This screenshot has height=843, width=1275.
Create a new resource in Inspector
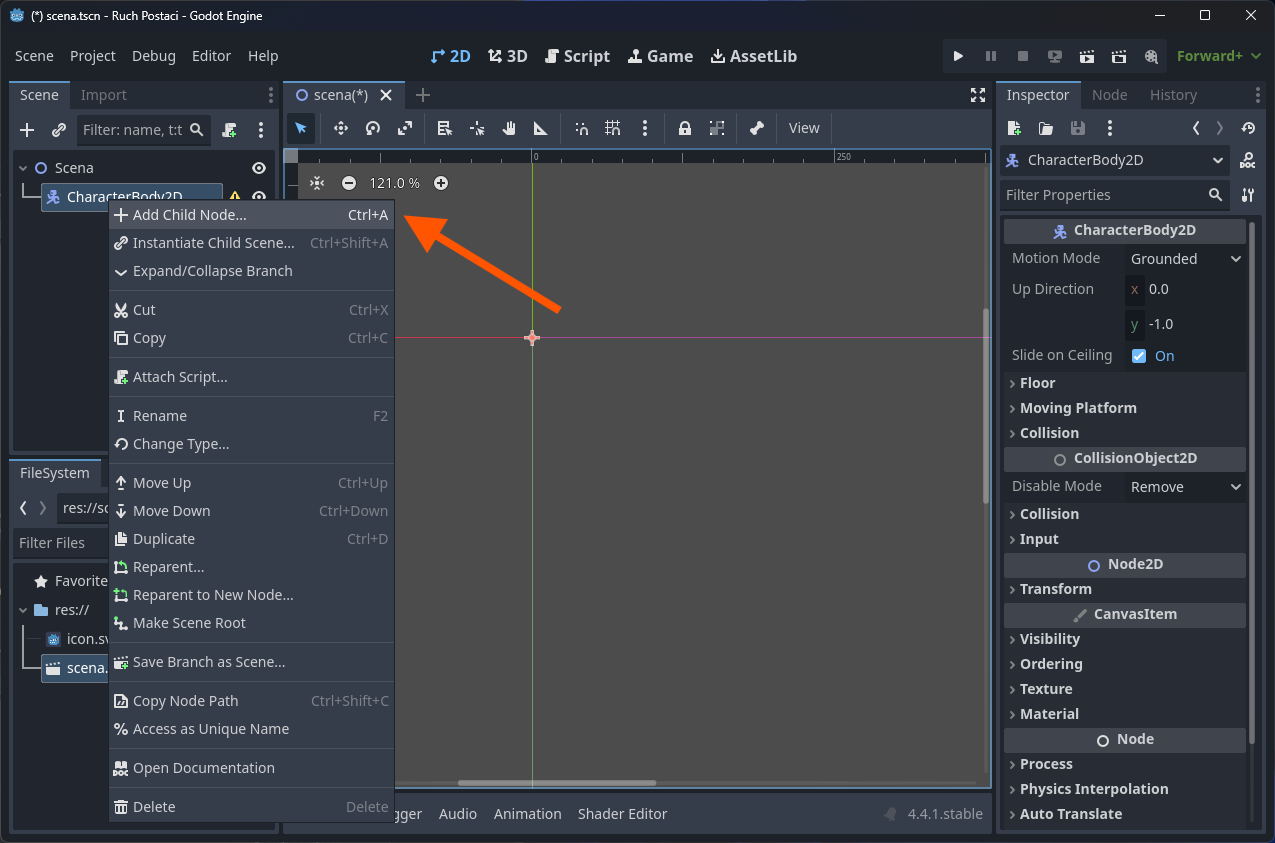(x=1014, y=128)
